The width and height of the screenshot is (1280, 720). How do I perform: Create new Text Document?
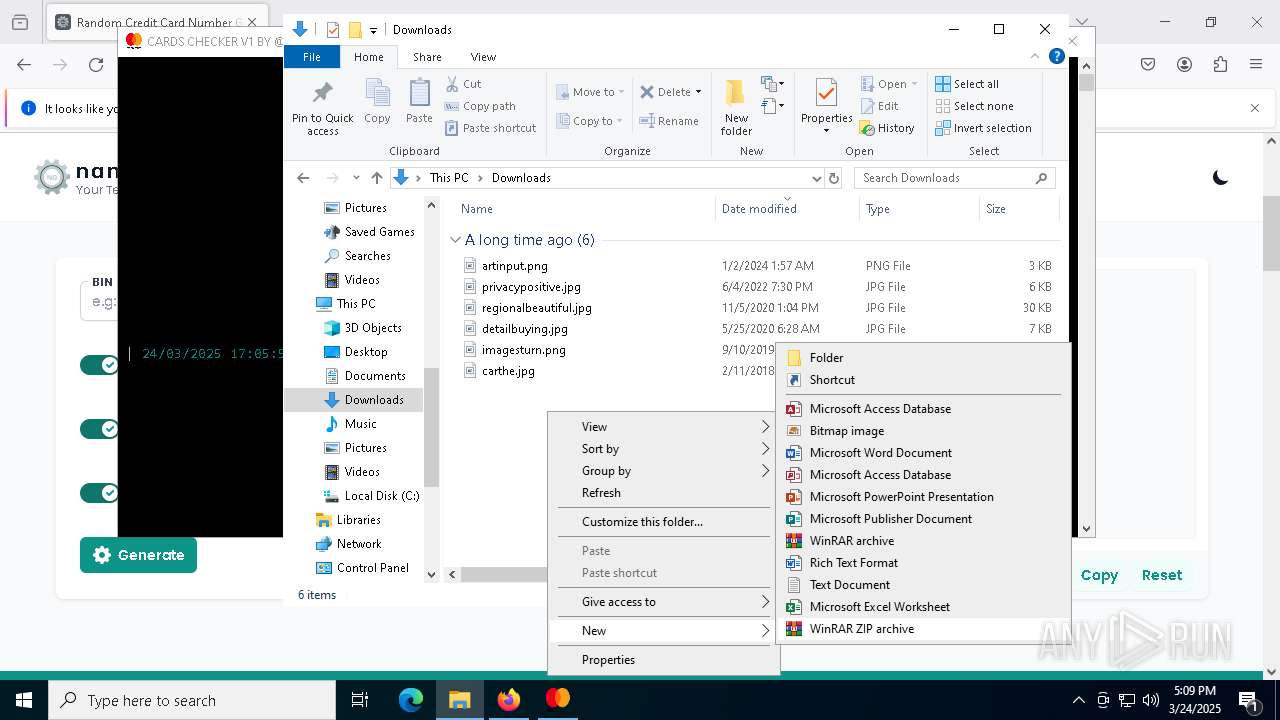923,585
